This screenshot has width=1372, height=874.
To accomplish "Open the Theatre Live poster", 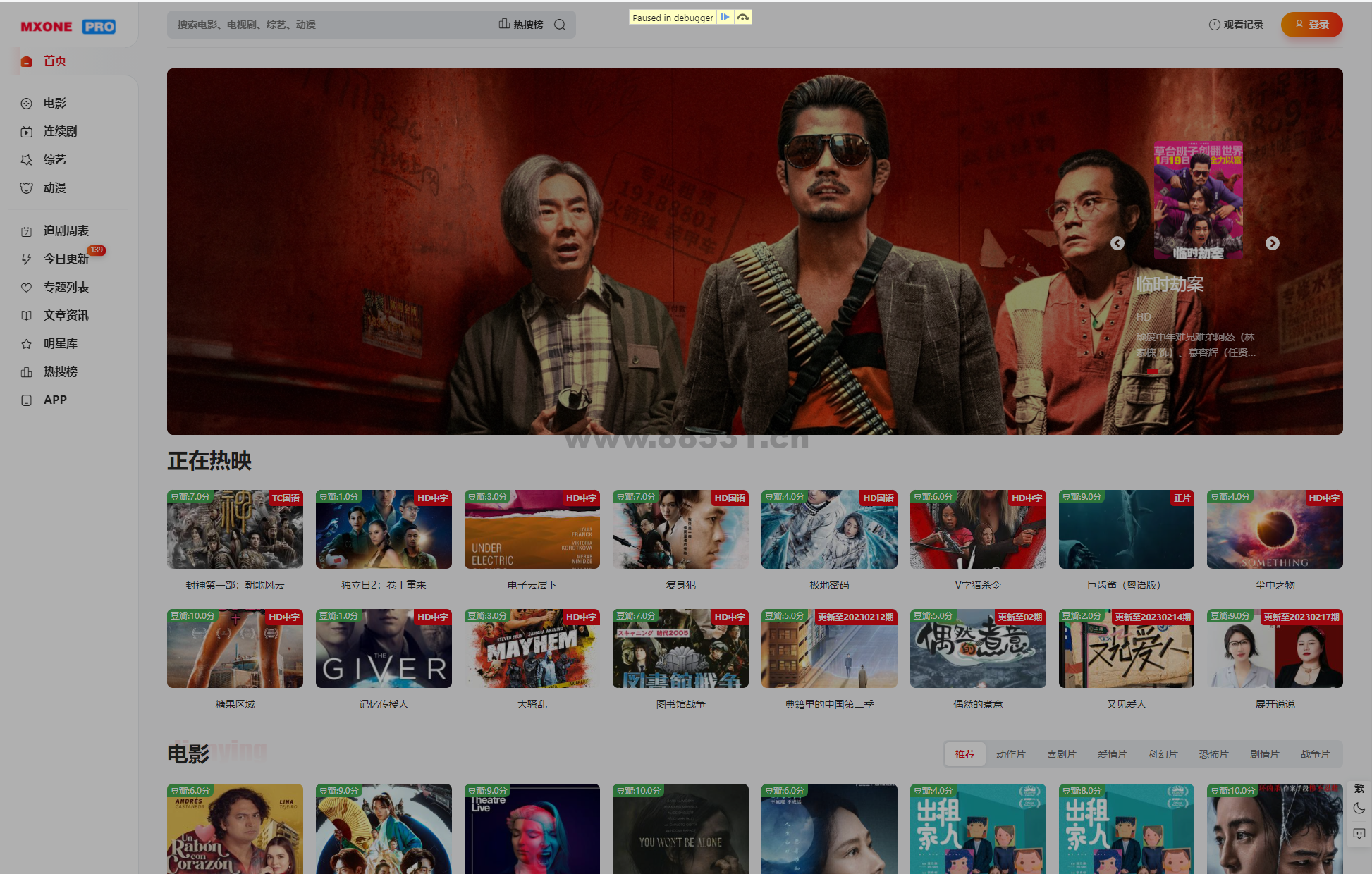I will pyautogui.click(x=532, y=829).
